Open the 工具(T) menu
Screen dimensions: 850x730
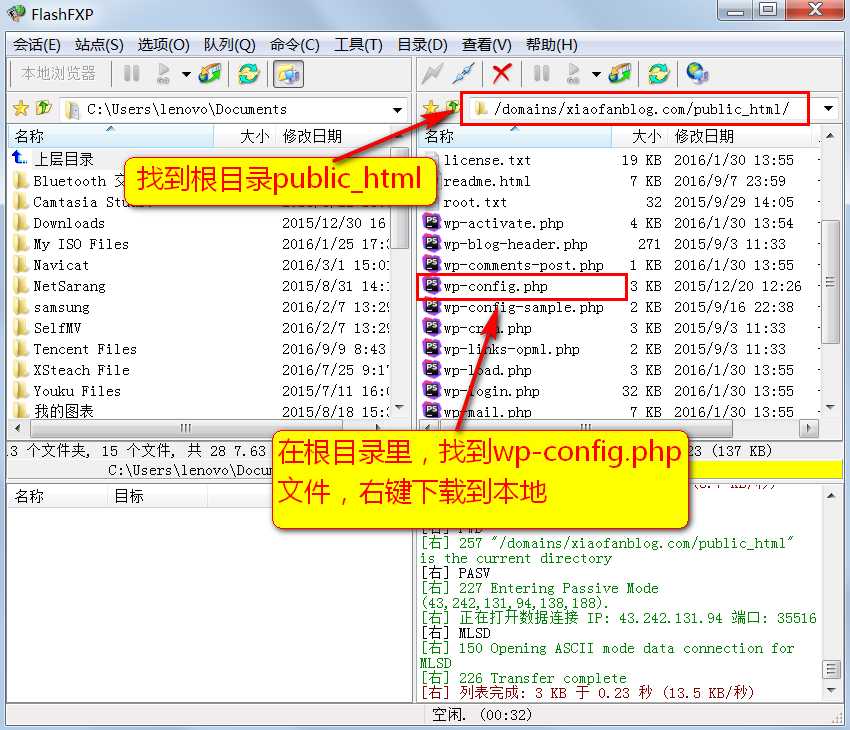(x=358, y=45)
